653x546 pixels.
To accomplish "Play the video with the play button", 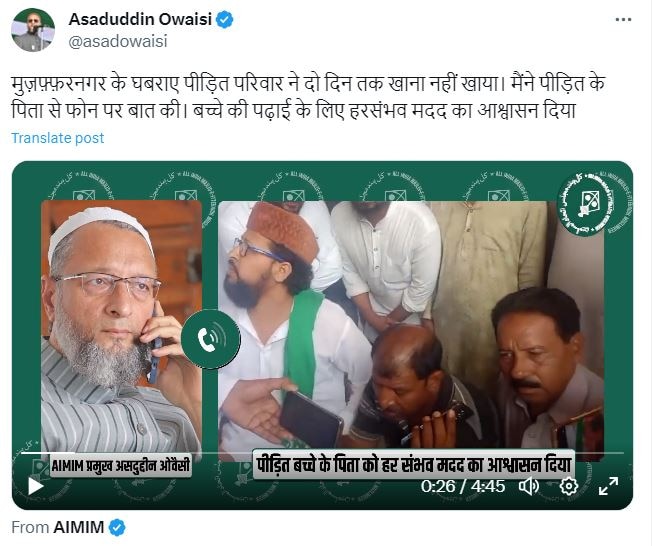I will coord(35,486).
